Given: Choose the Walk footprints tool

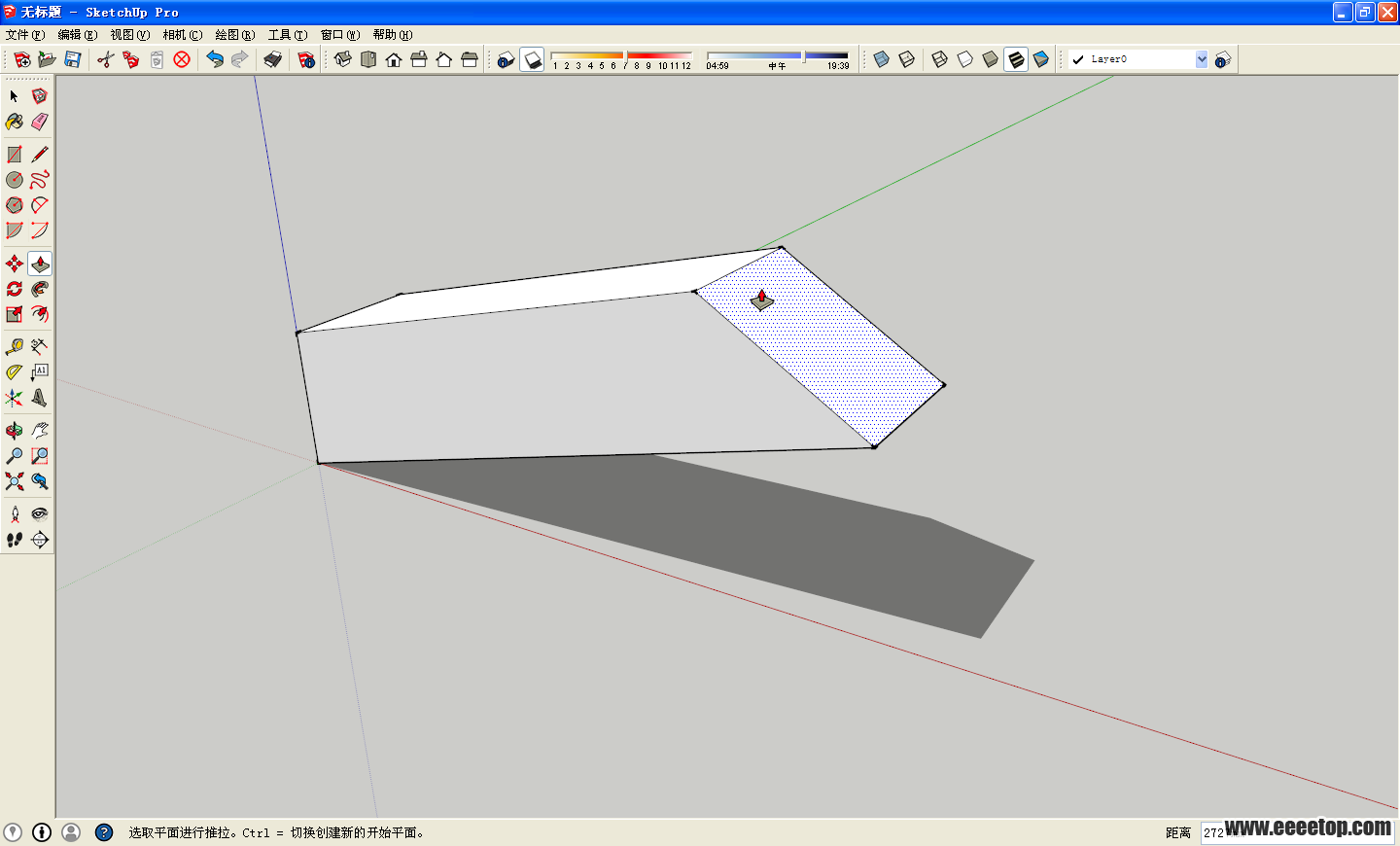Looking at the screenshot, I should coord(15,540).
